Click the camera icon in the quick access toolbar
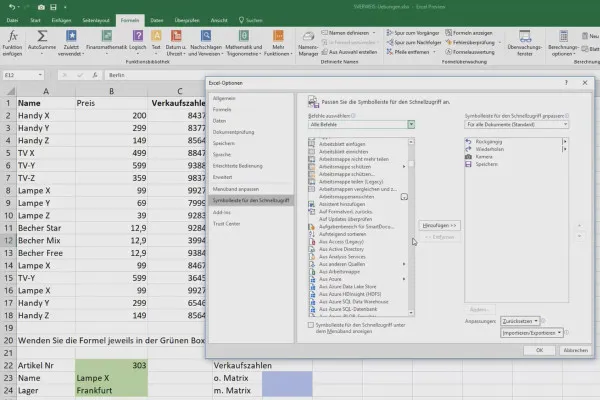The image size is (600, 400). [x=41, y=7]
